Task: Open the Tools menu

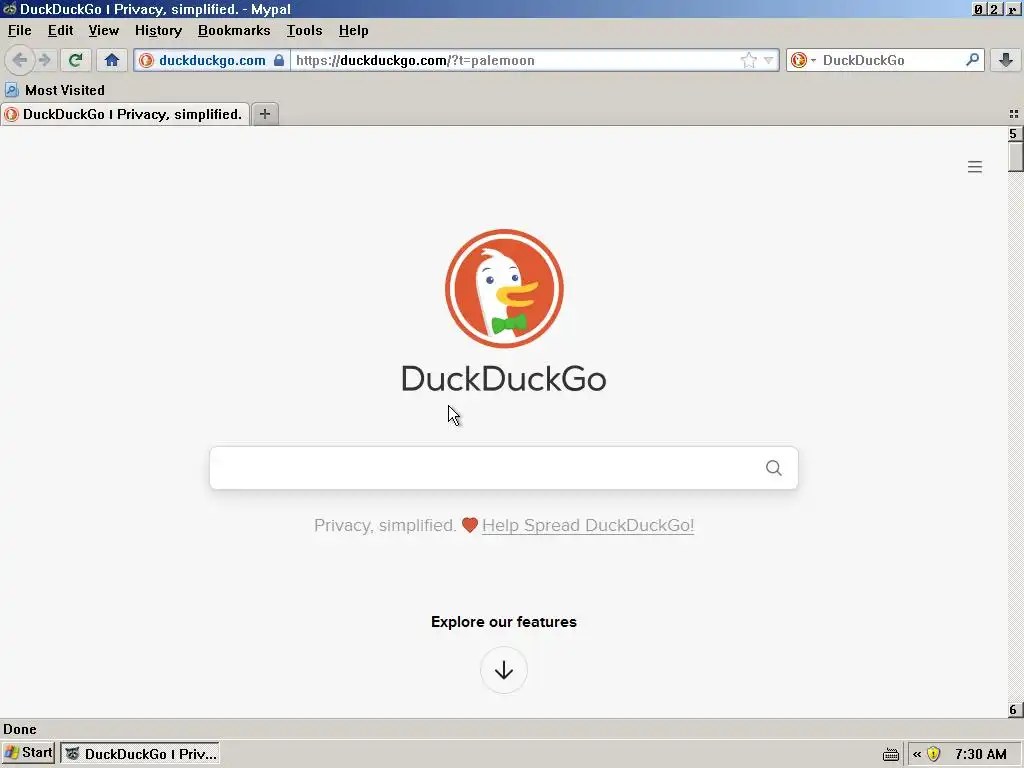Action: [304, 31]
